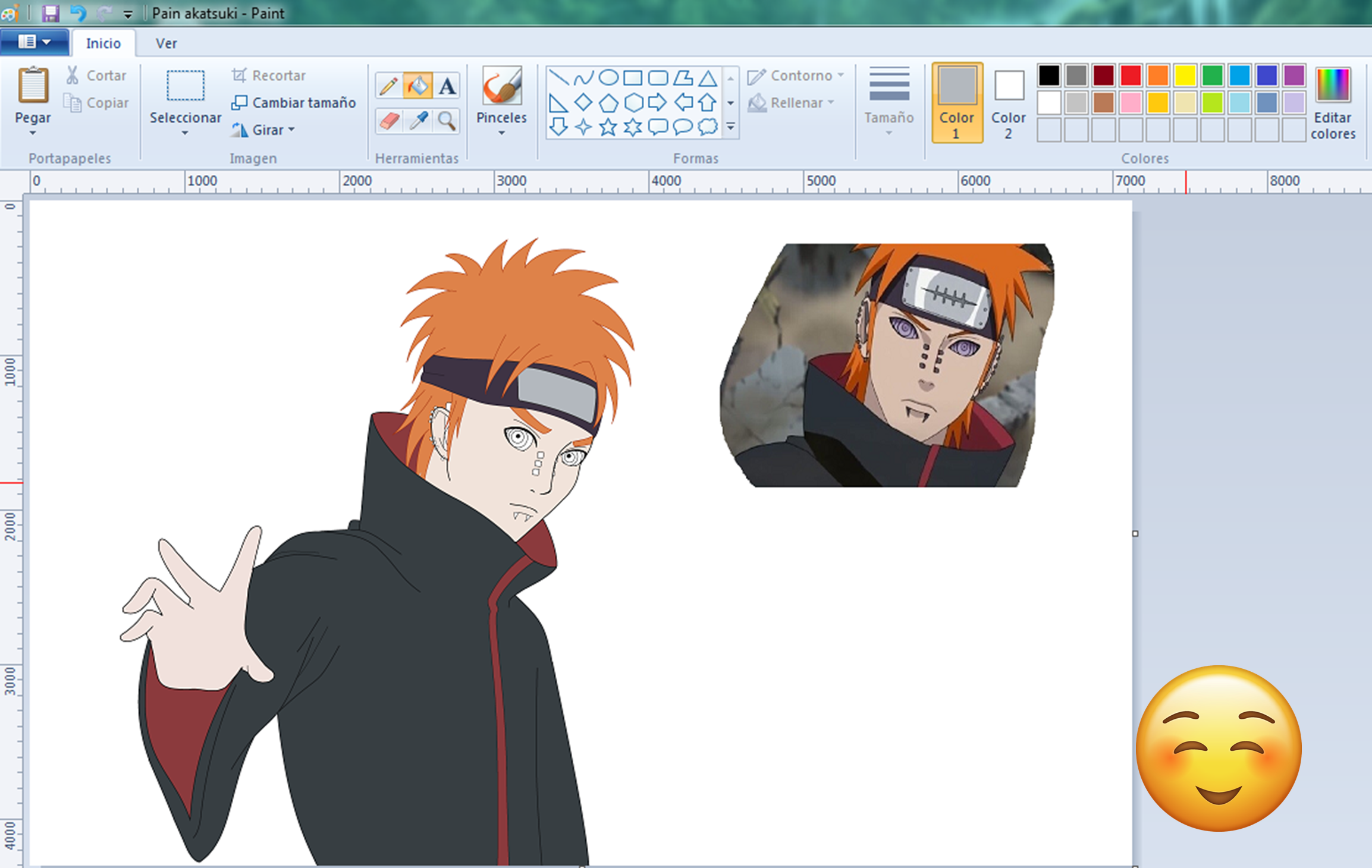This screenshot has width=1372, height=868.
Task: Pick the red color swatch
Action: coord(1130,76)
